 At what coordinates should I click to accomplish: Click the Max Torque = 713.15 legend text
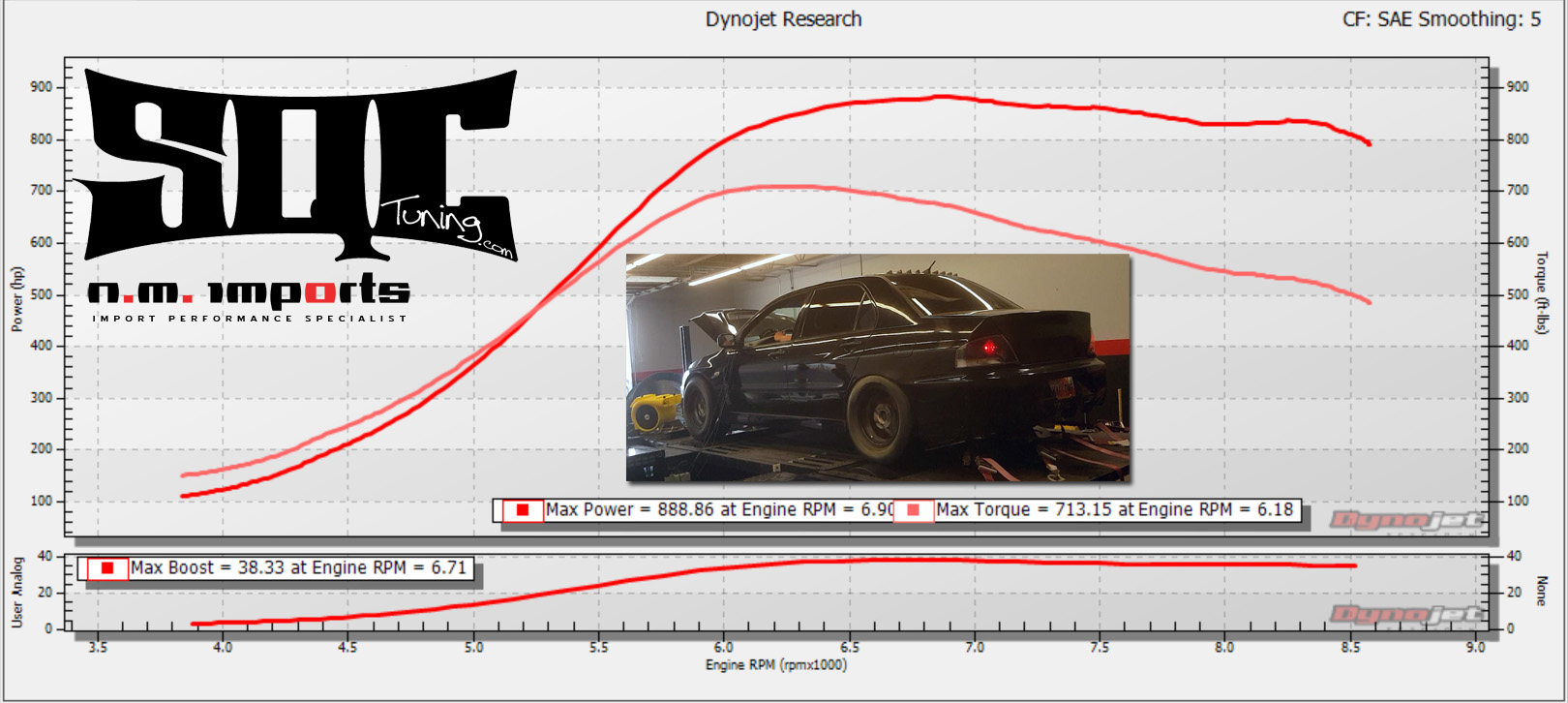1114,509
